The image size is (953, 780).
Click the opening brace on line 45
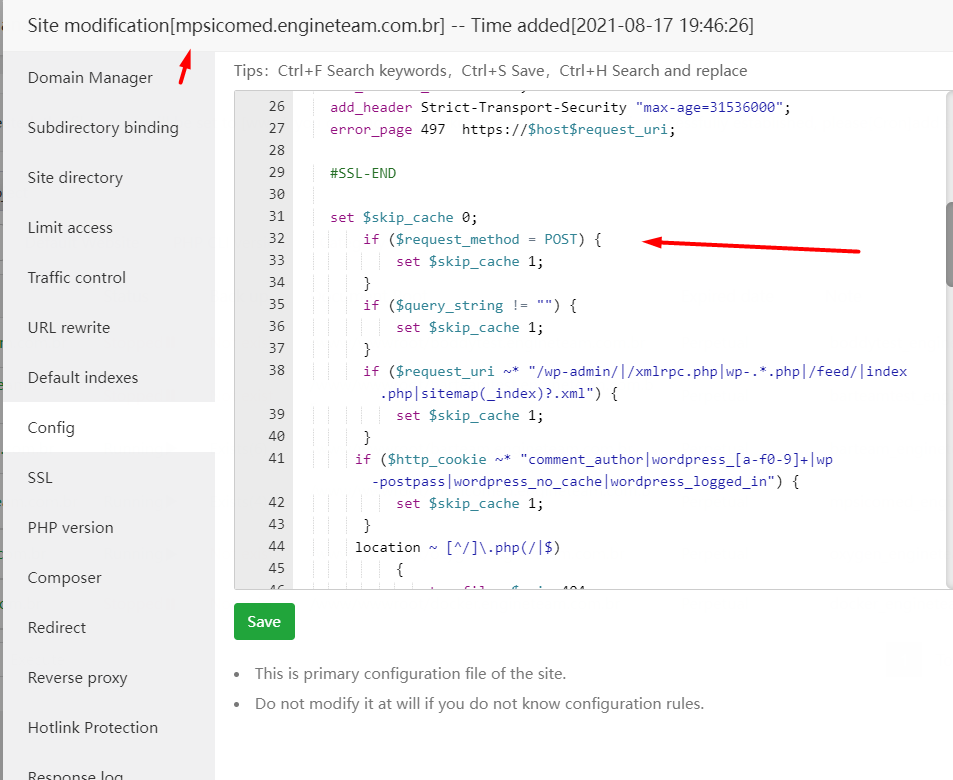(399, 570)
